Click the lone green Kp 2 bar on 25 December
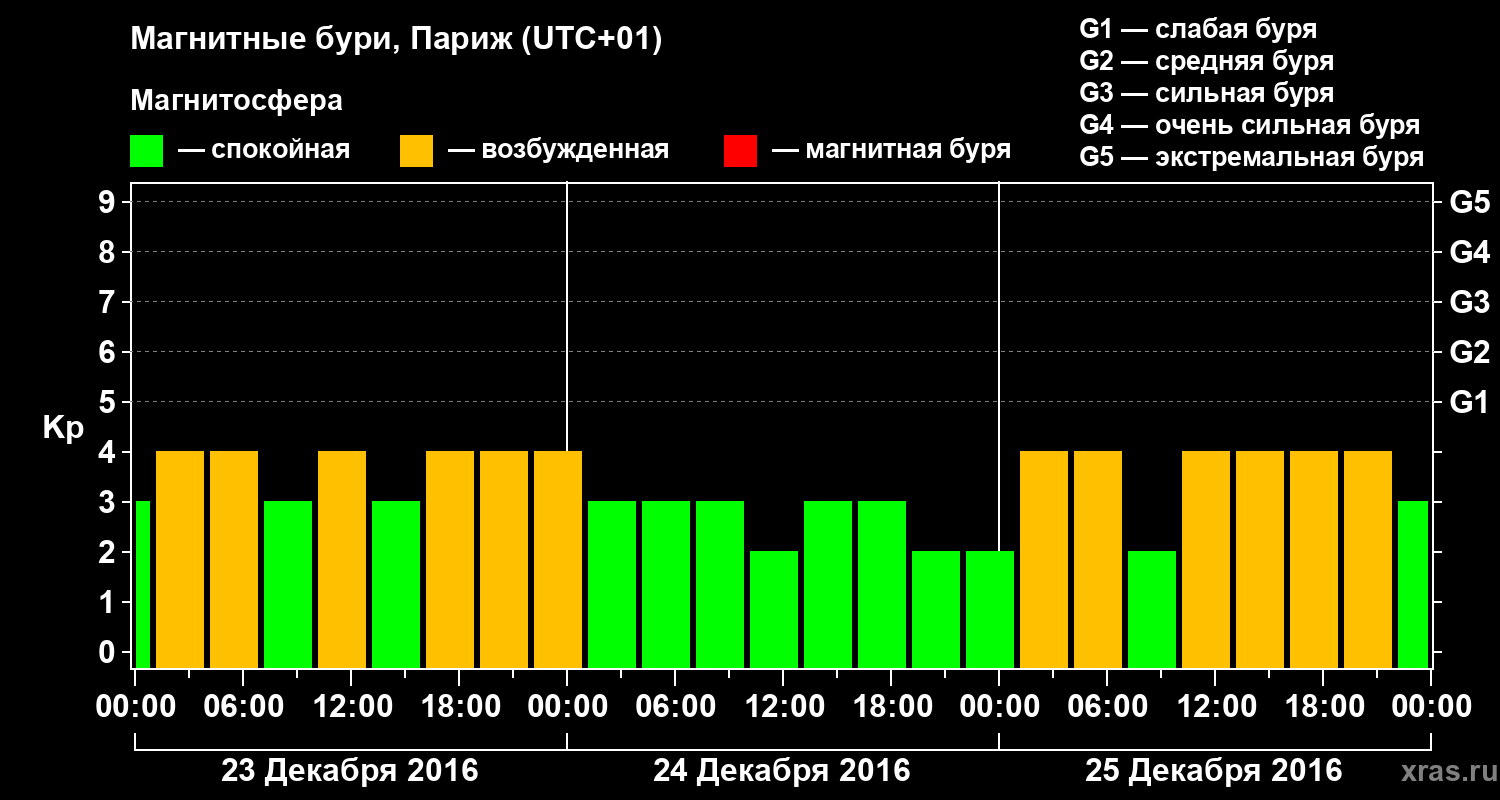Image resolution: width=1500 pixels, height=800 pixels. coord(1152,609)
